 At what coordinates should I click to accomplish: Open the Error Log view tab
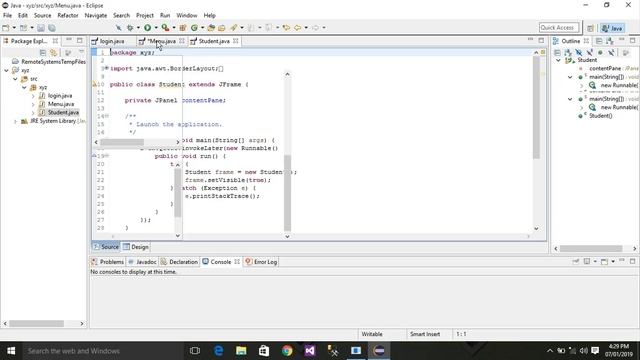(261, 262)
